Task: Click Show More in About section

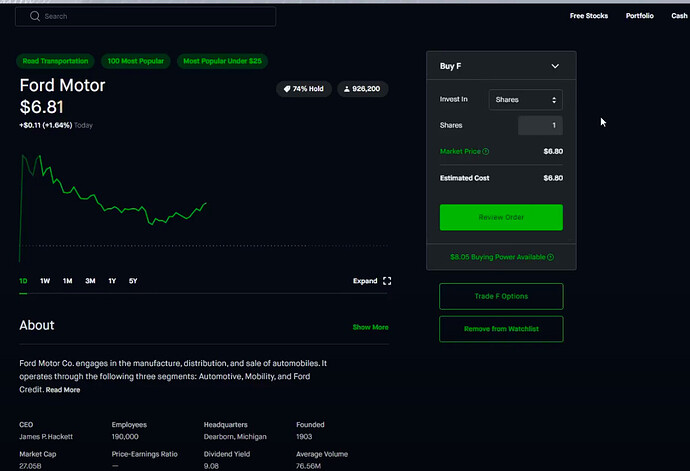Action: click(371, 327)
